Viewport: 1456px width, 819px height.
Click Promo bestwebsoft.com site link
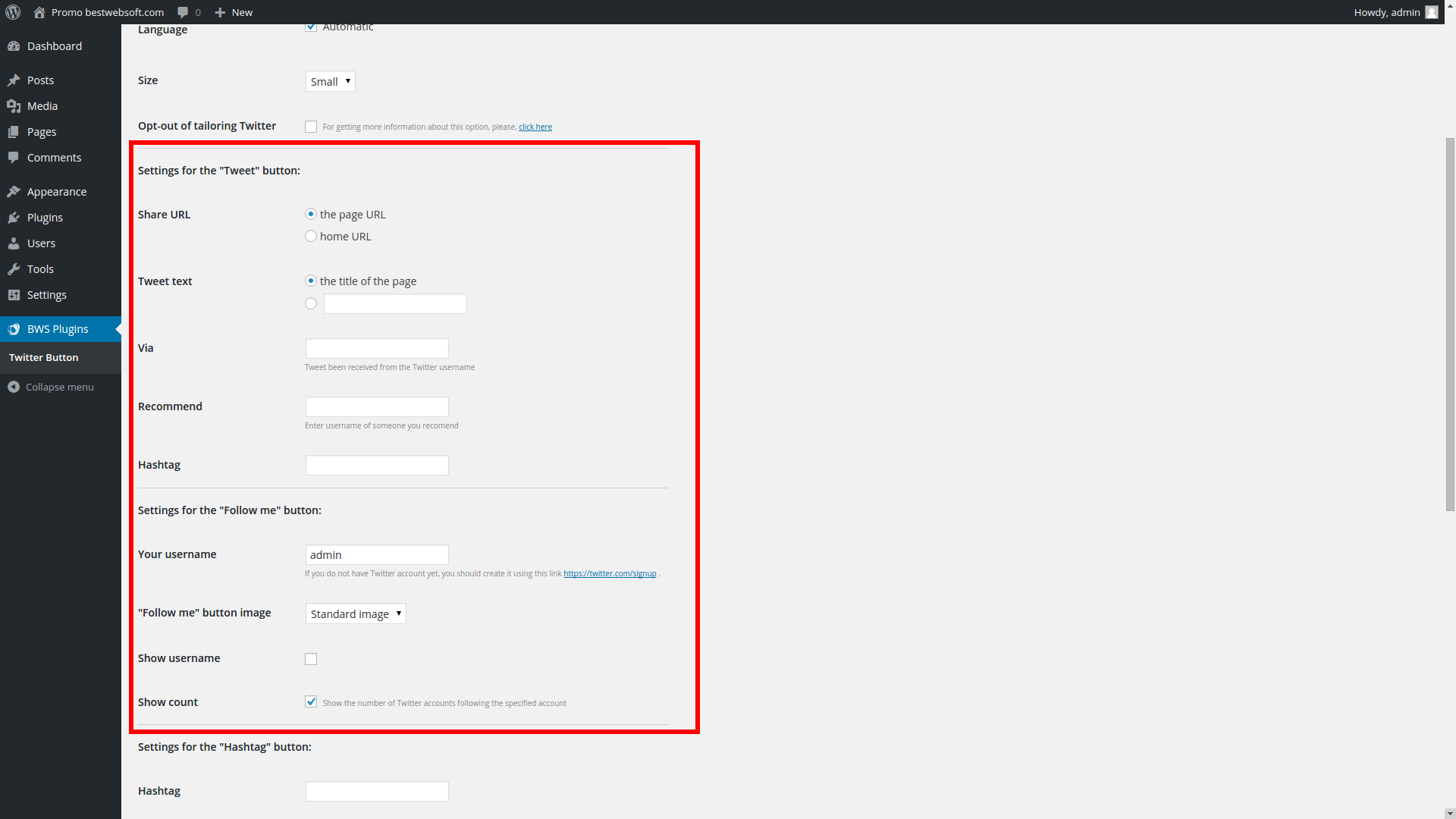coord(108,12)
